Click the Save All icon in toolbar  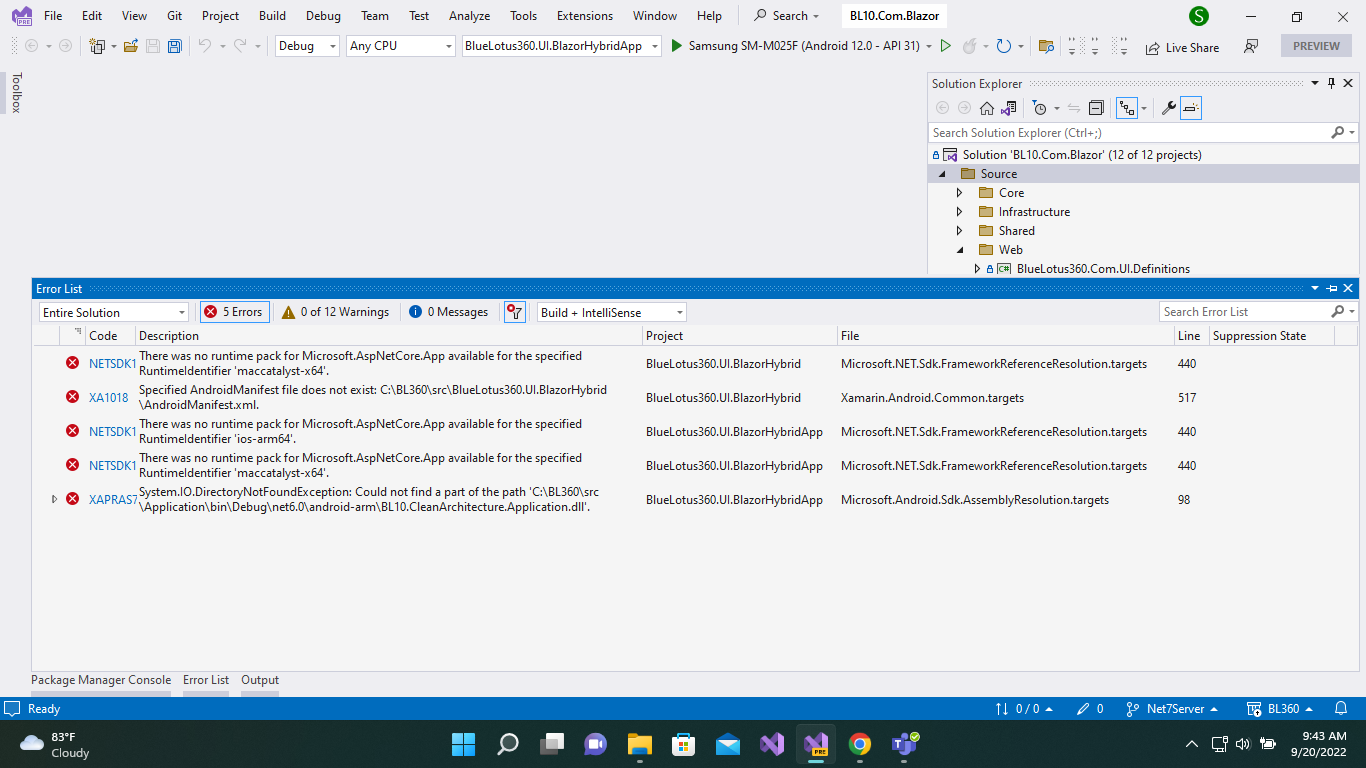tap(174, 46)
